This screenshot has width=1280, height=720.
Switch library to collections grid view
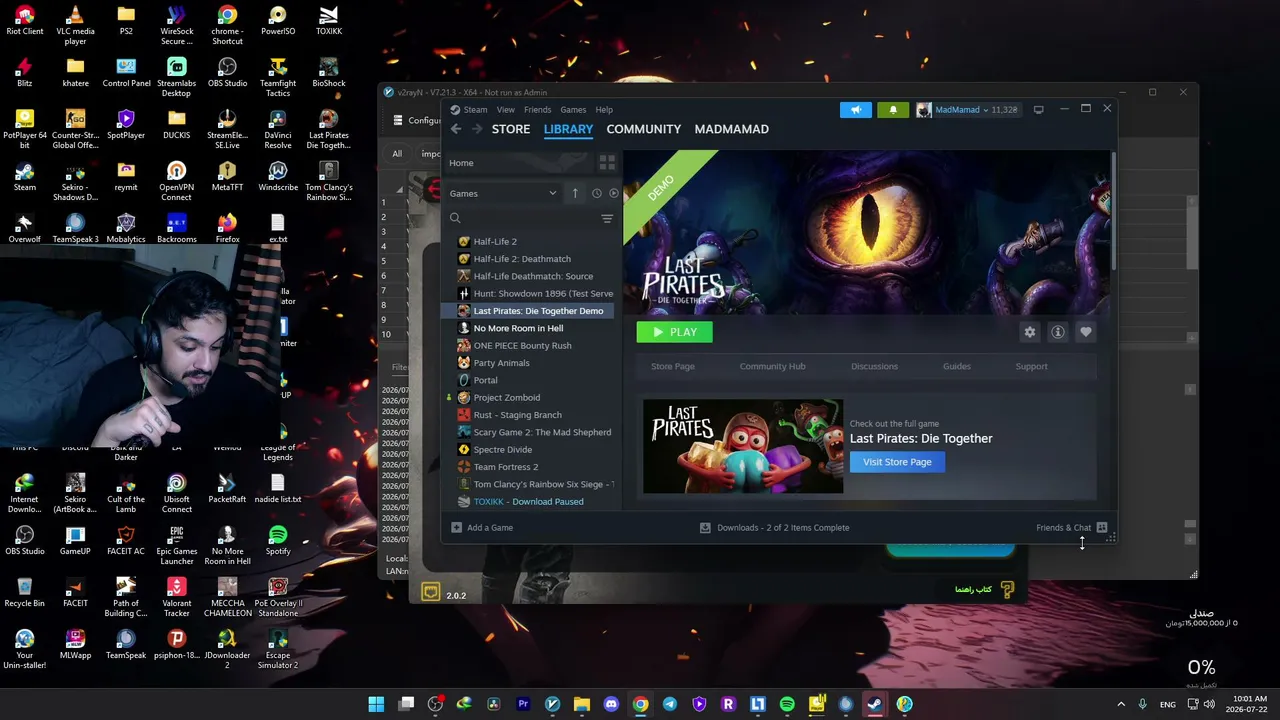coord(607,162)
